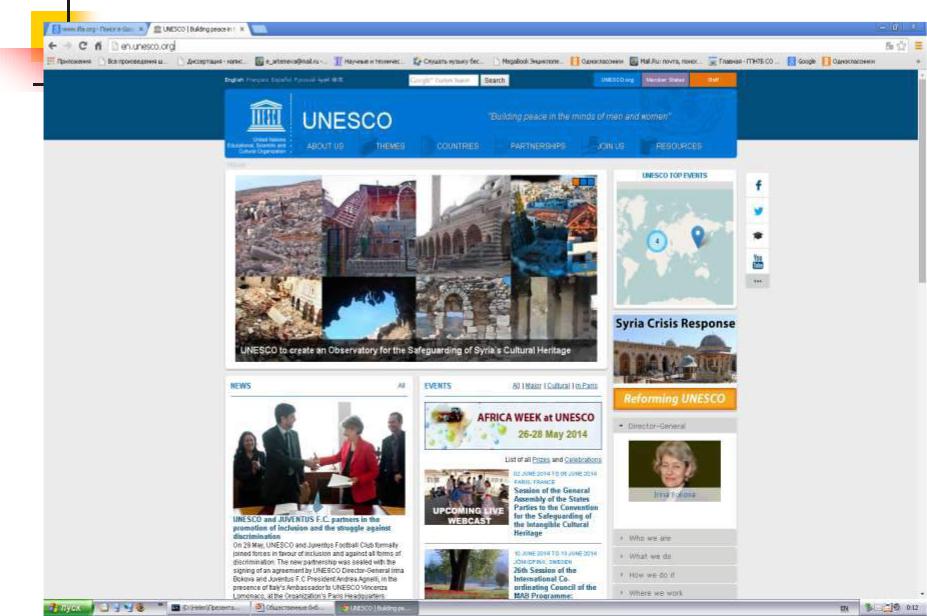Open the Africa Week at UNESCO banner
The image size is (927, 616).
(513, 426)
